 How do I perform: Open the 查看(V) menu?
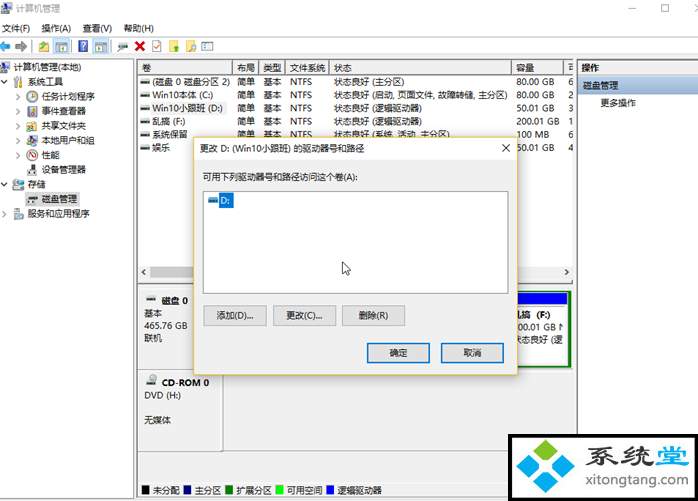point(97,29)
